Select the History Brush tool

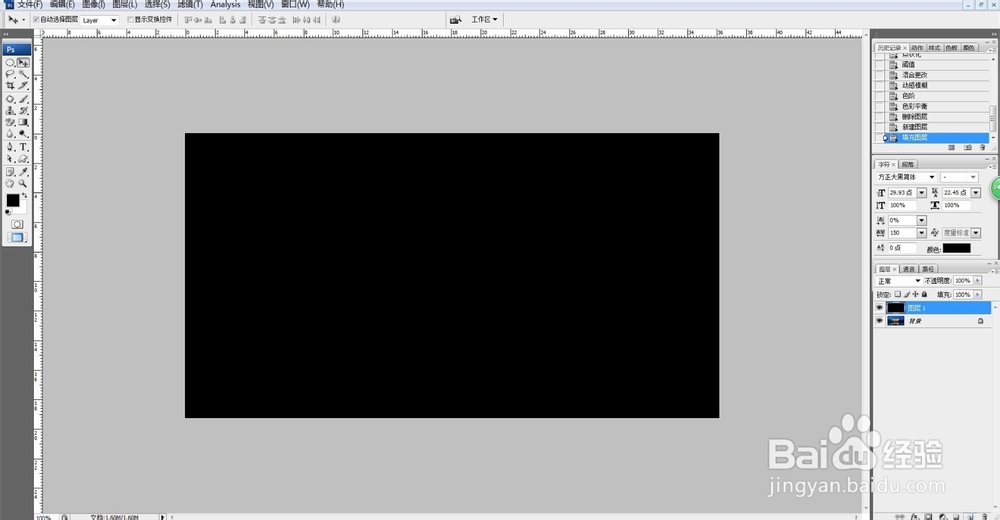coord(24,110)
